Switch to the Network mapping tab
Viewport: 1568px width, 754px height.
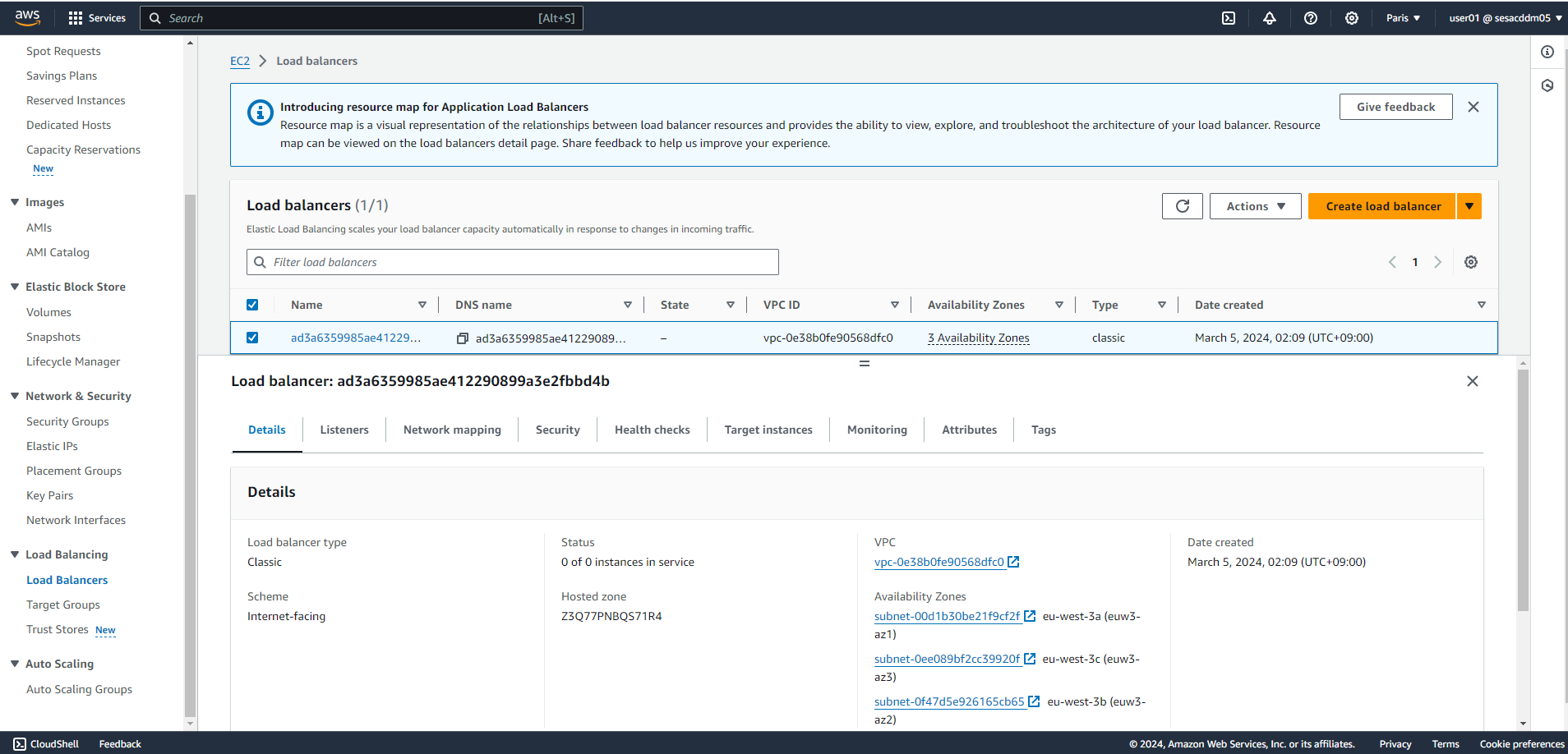(452, 430)
